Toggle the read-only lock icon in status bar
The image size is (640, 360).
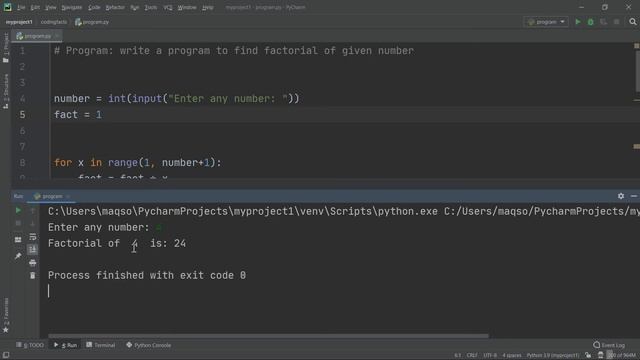pyautogui.click(x=588, y=356)
